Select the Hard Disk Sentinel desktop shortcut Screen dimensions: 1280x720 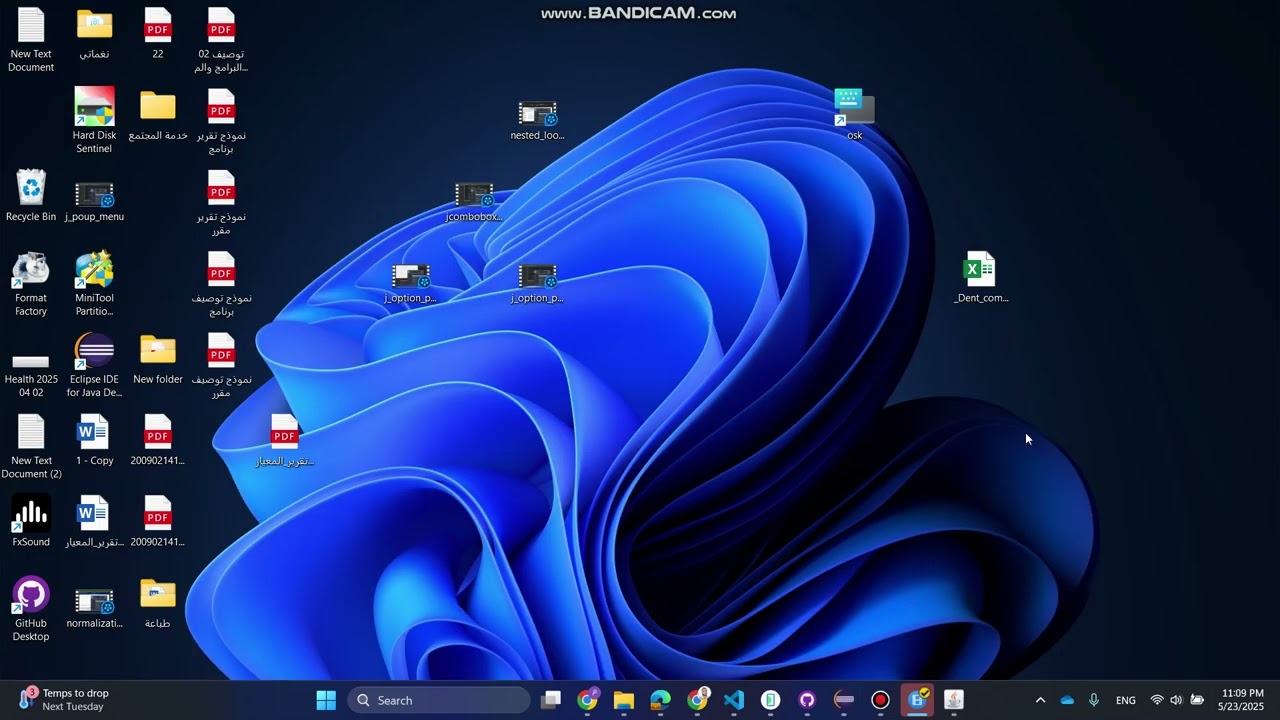click(x=94, y=120)
